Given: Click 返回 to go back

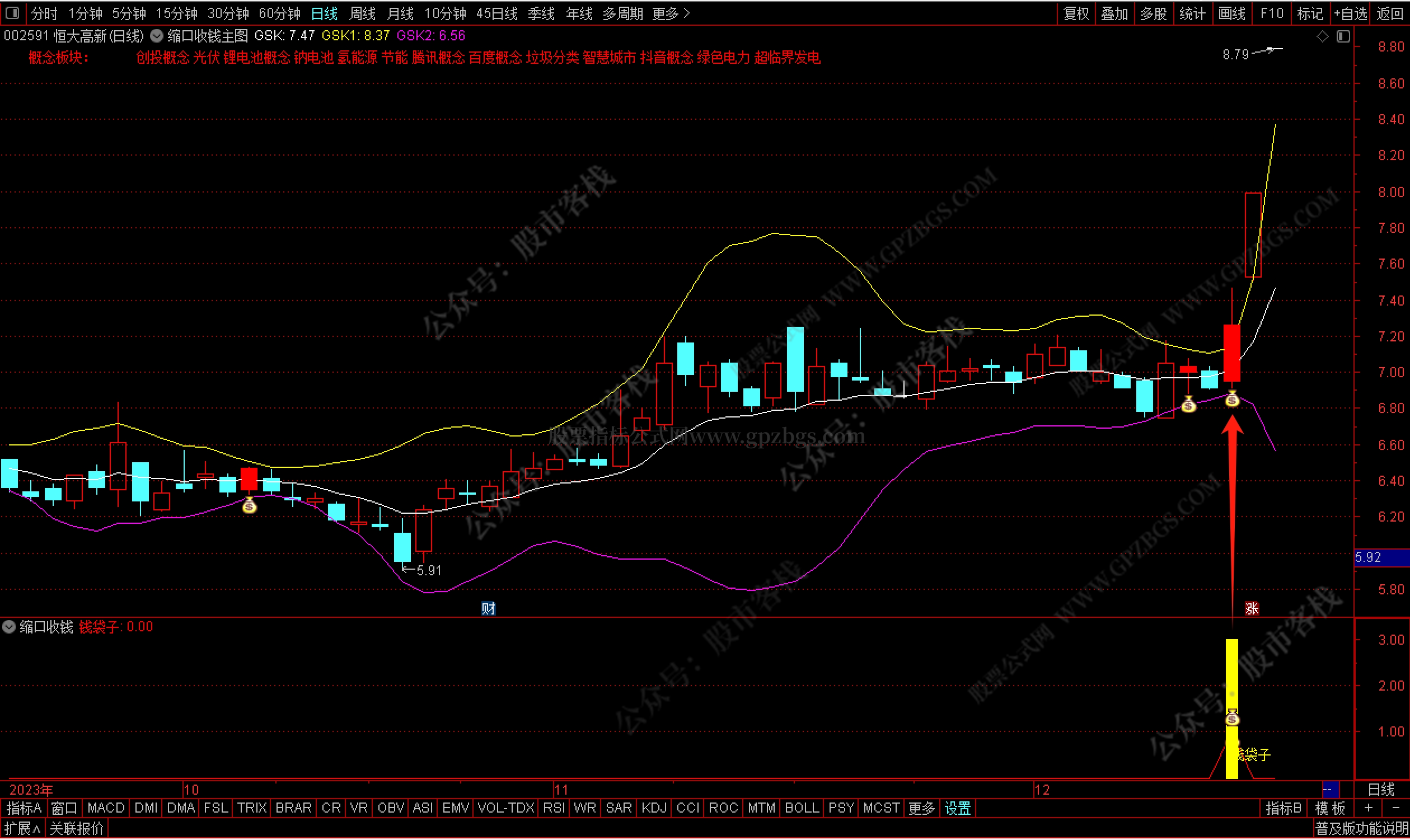Looking at the screenshot, I should click(x=1390, y=13).
